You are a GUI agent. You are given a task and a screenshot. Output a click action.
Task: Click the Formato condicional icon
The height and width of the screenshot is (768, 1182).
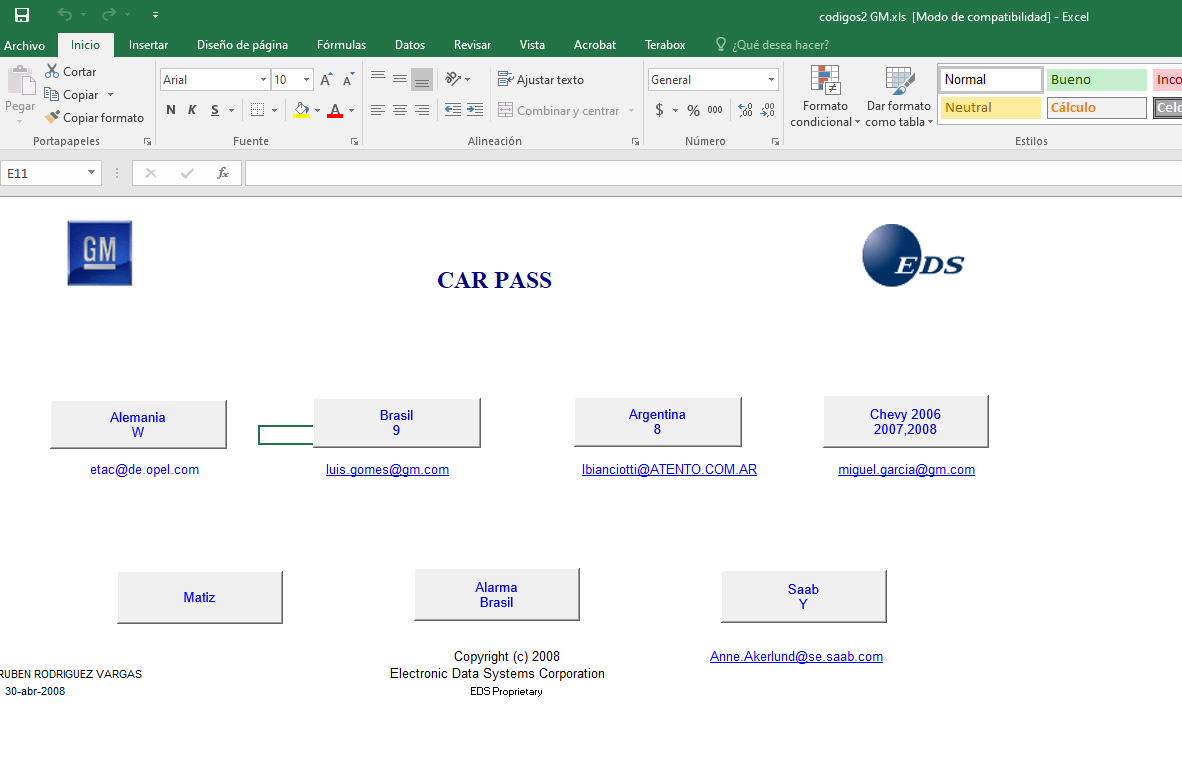[825, 82]
